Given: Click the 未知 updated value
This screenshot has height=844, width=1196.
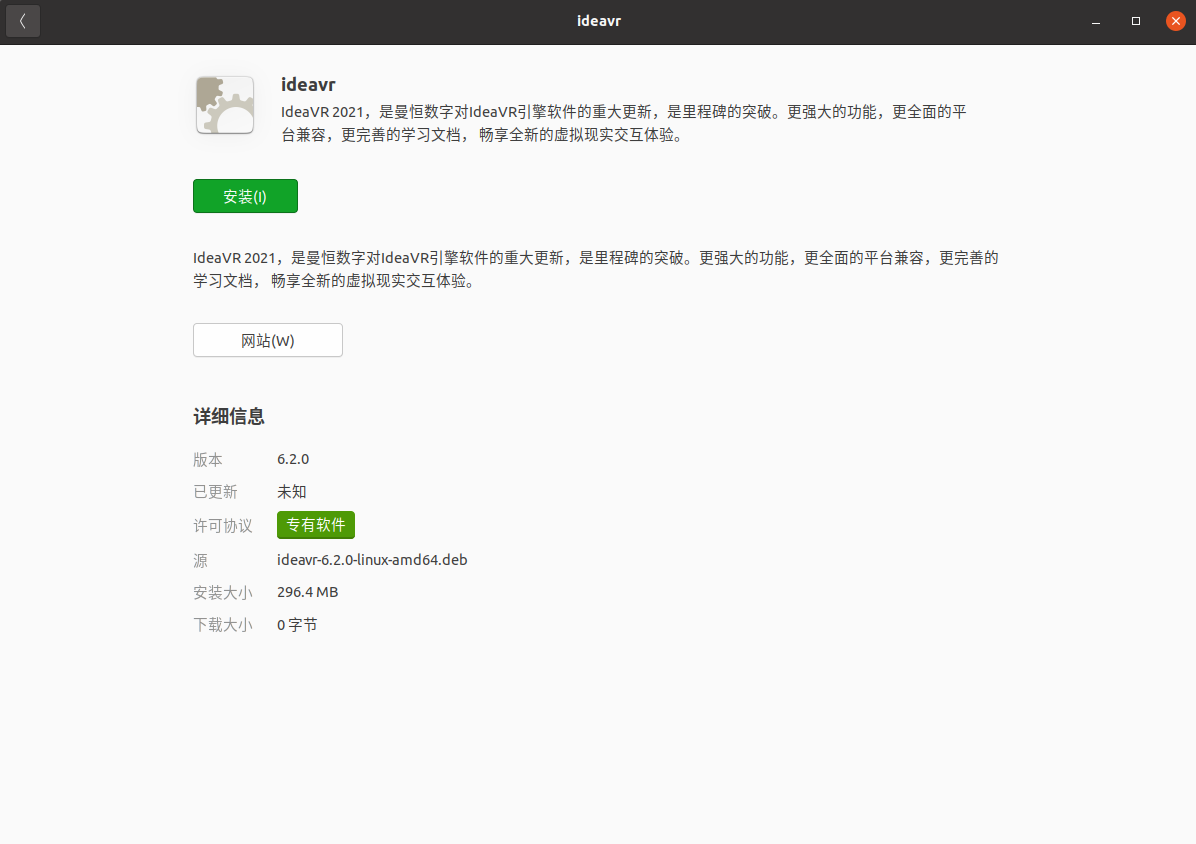Looking at the screenshot, I should [291, 492].
